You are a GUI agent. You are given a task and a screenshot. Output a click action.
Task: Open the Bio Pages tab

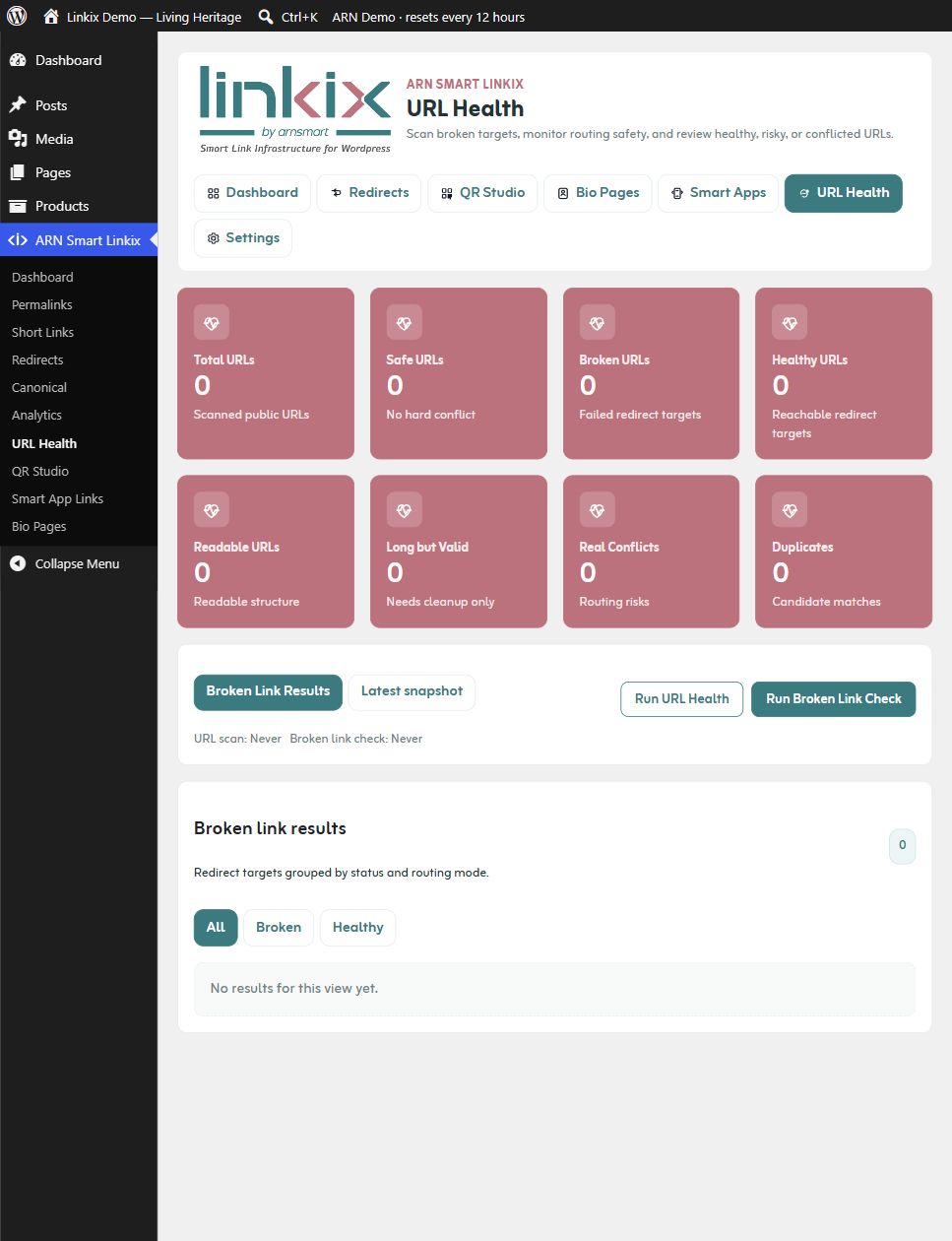[598, 193]
